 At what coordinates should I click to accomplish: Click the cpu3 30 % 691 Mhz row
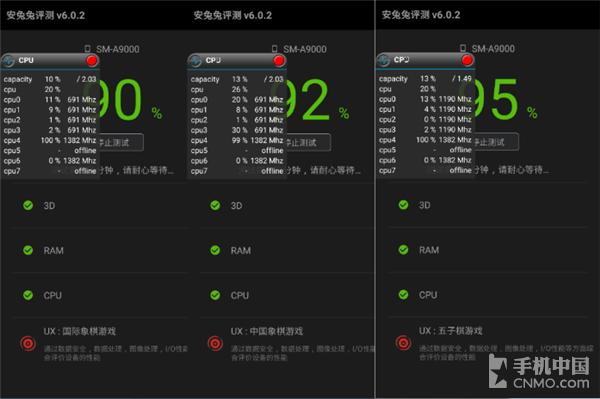click(x=237, y=130)
